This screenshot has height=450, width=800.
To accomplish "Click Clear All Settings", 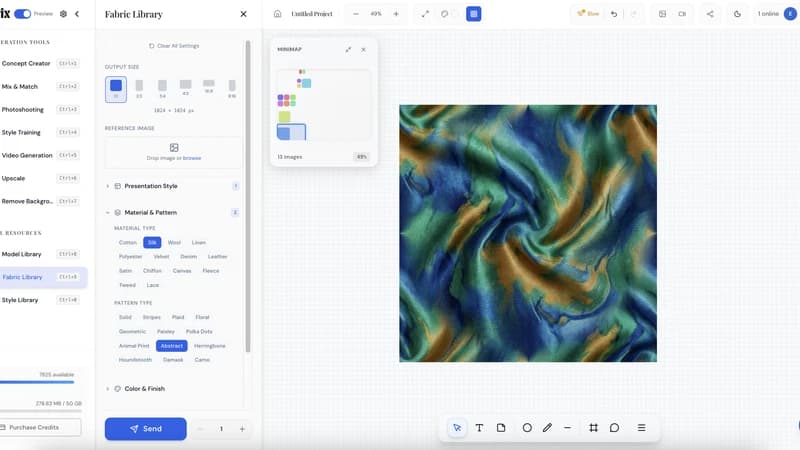I will [174, 46].
